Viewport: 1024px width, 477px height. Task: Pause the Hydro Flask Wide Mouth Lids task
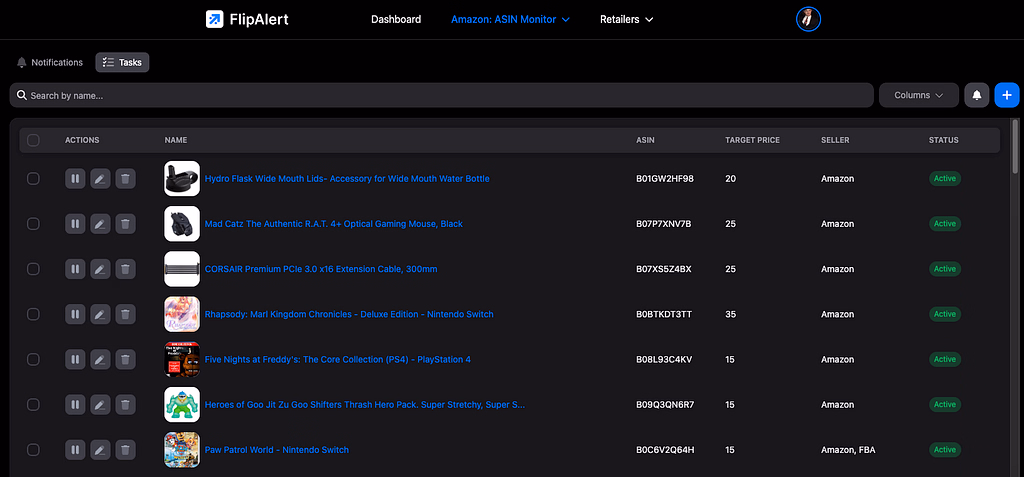(x=75, y=178)
